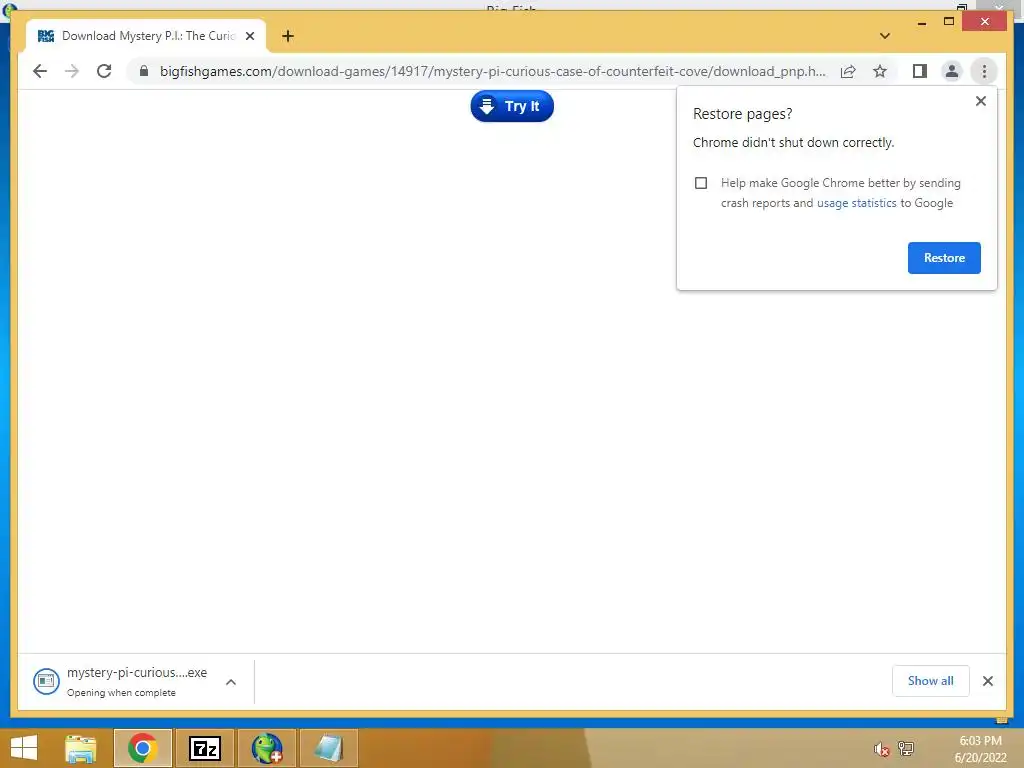Image resolution: width=1024 pixels, height=768 pixels.
Task: Open File Explorer from the taskbar
Action: [x=81, y=748]
